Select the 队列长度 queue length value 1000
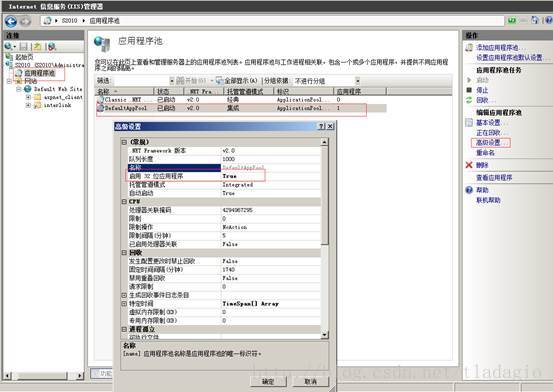 click(x=229, y=159)
